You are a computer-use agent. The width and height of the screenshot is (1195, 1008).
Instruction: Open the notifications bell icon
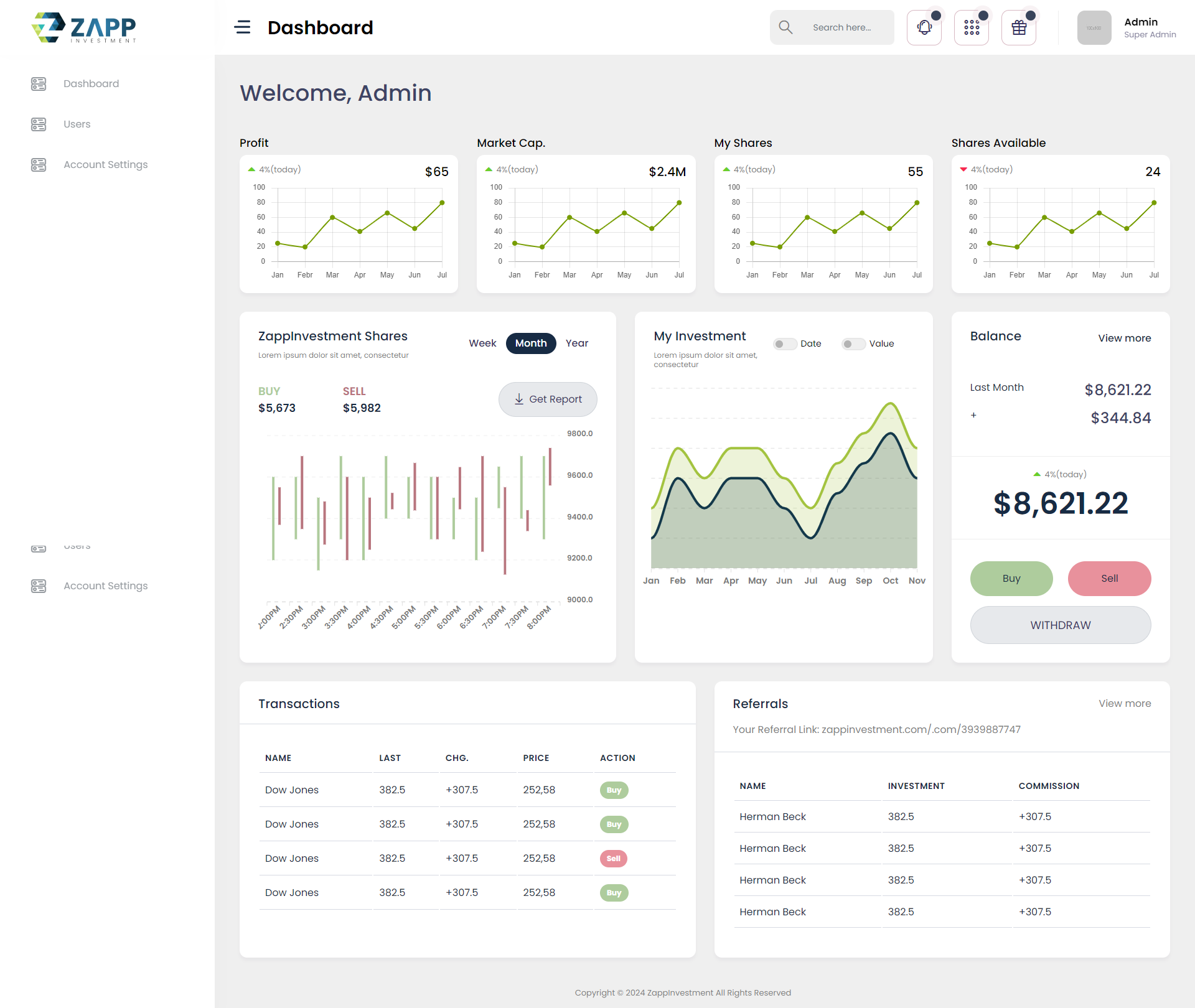tap(924, 27)
